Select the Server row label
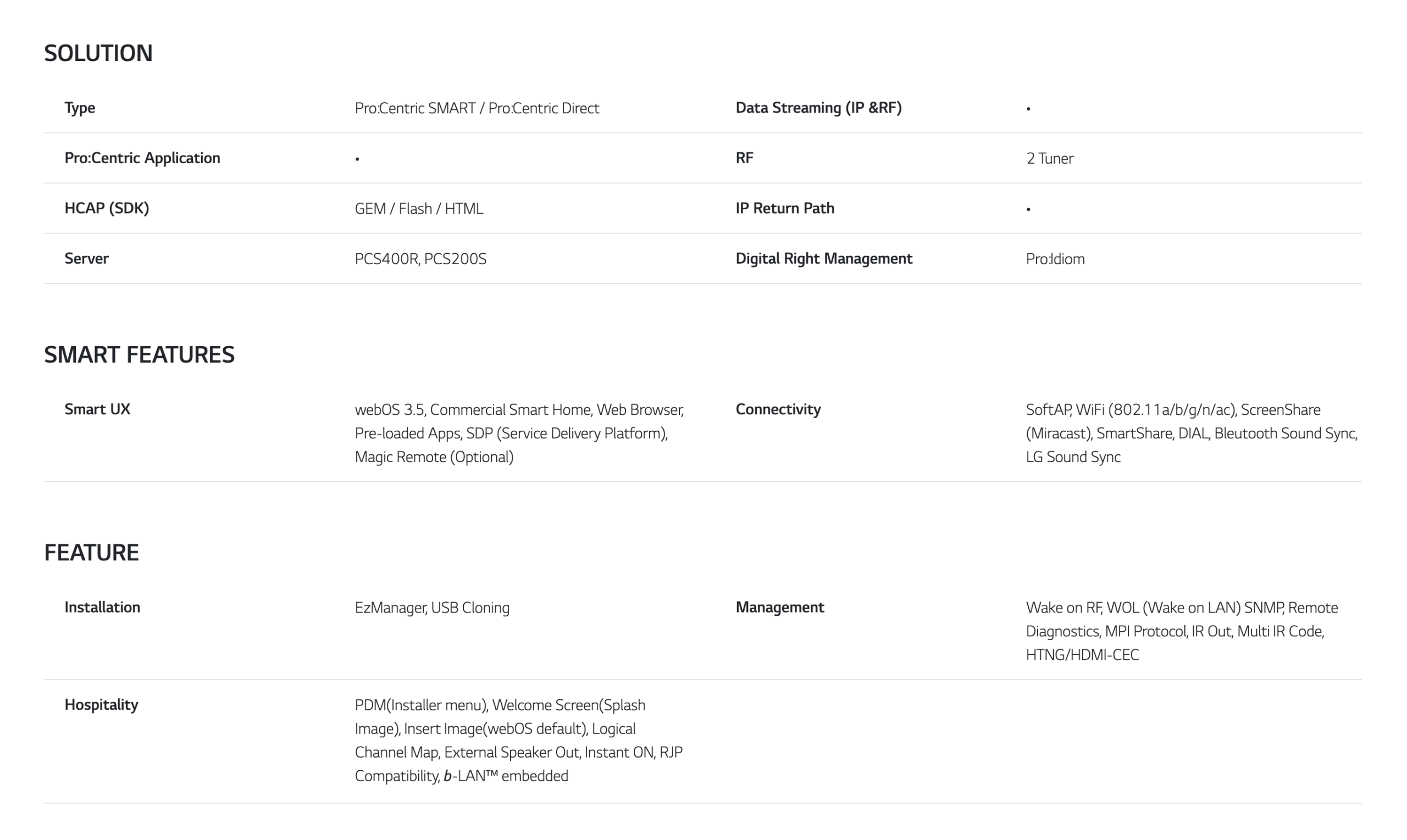The image size is (1407, 840). (x=87, y=259)
